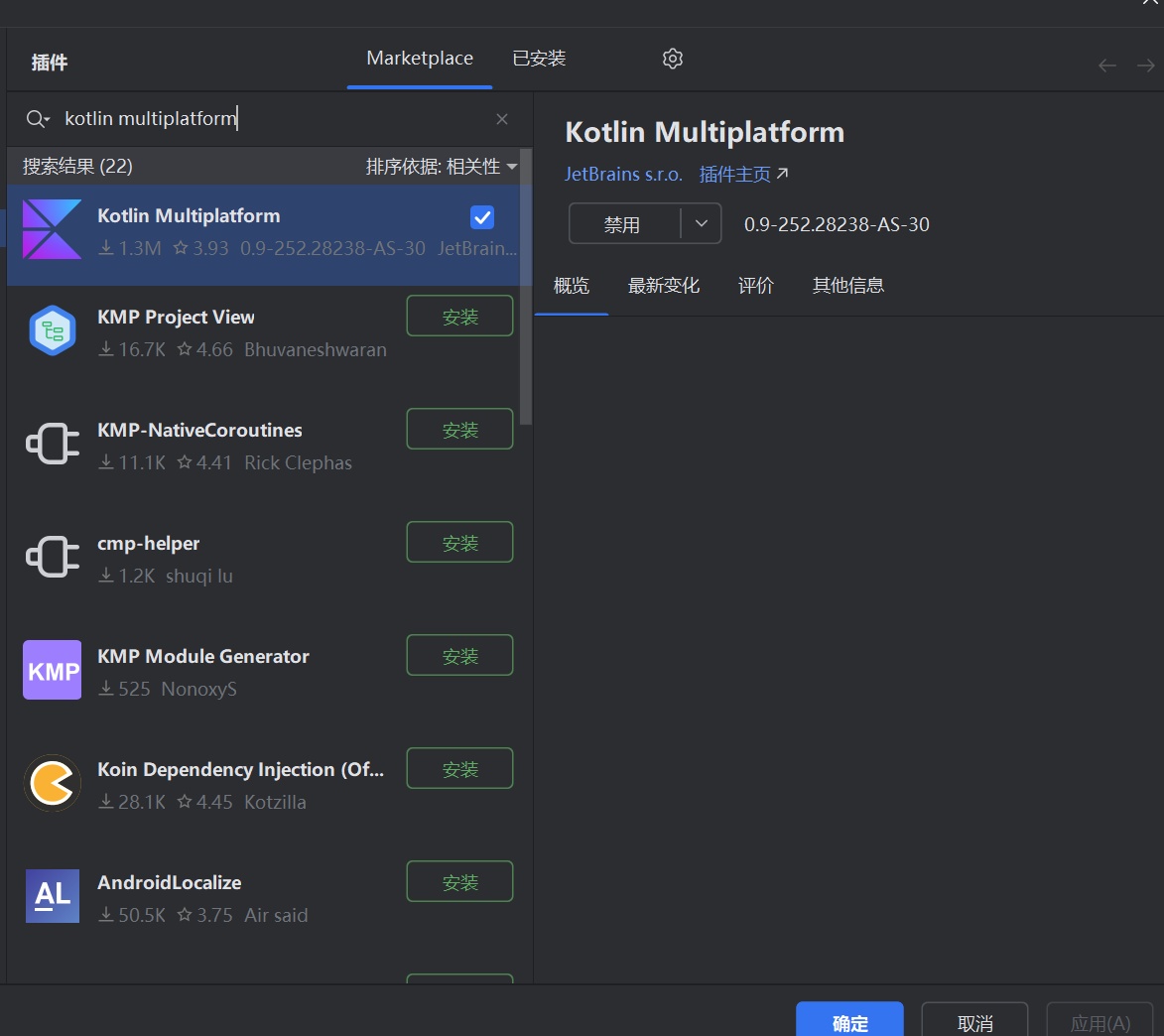Image resolution: width=1164 pixels, height=1036 pixels.
Task: Switch to the 已安装 tab
Action: [x=539, y=58]
